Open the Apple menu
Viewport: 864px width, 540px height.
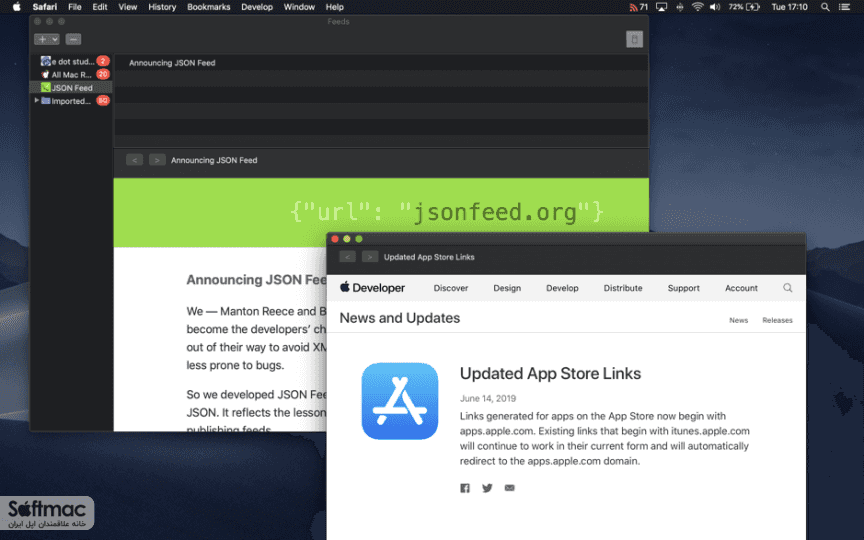pyautogui.click(x=17, y=7)
